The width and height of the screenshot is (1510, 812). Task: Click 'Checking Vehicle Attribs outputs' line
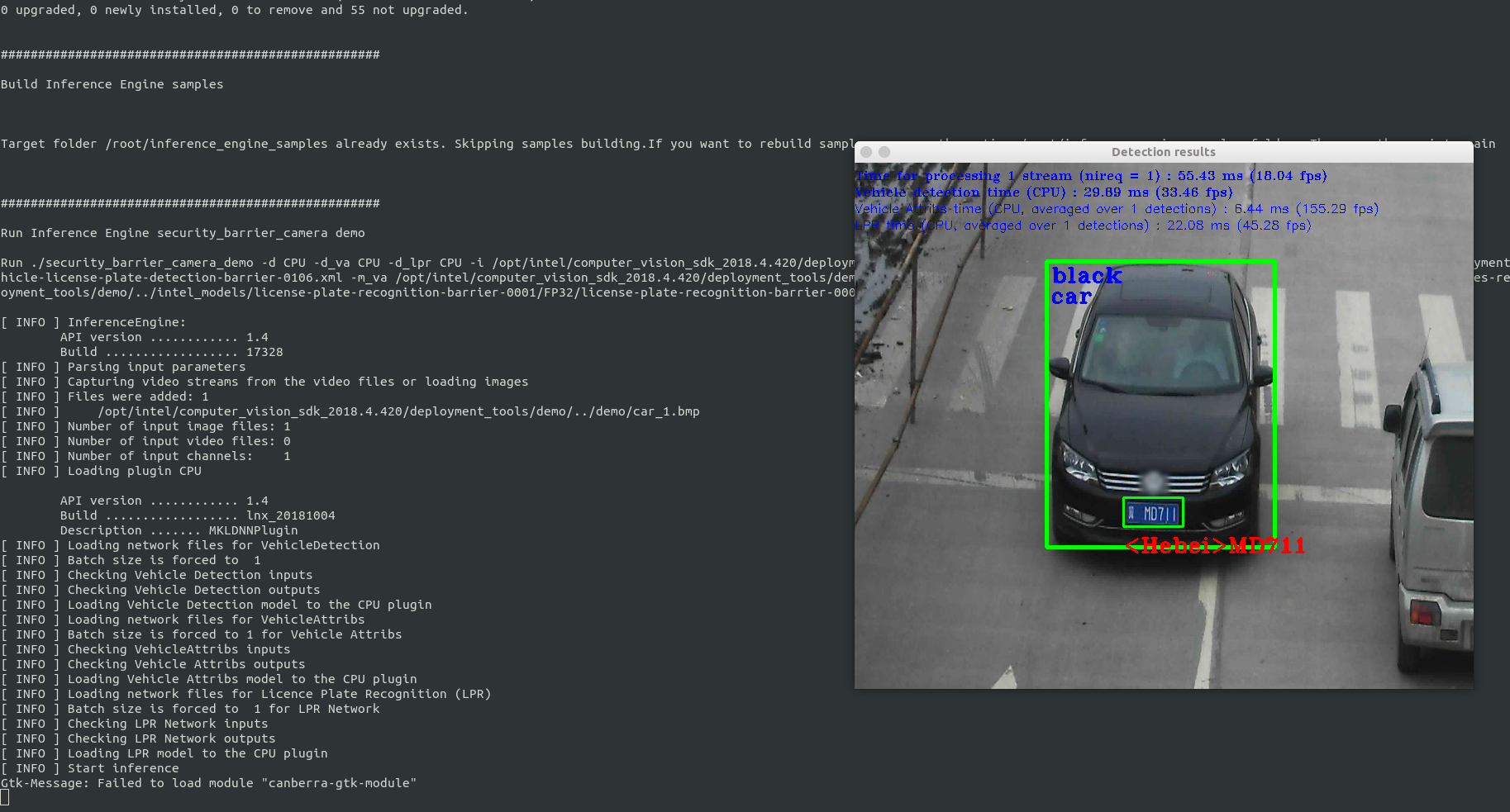pos(153,664)
